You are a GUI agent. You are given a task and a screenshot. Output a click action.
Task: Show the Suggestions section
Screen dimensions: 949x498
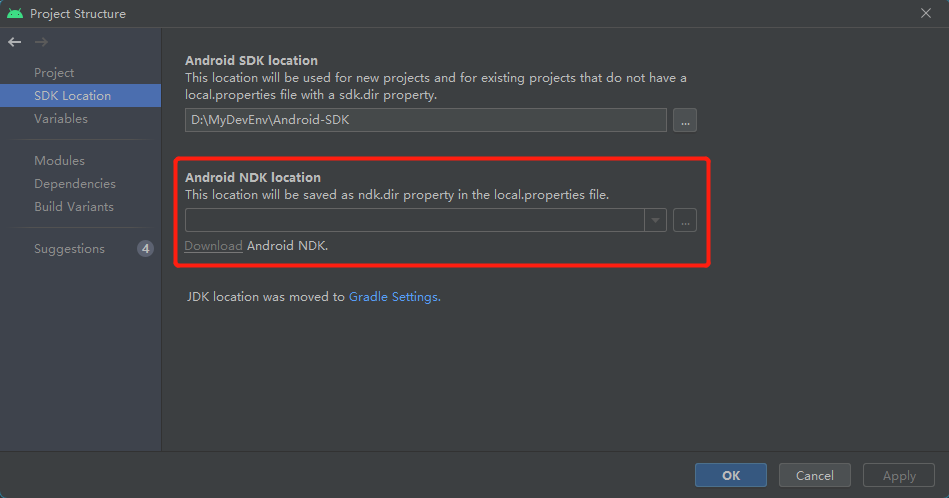tap(69, 249)
